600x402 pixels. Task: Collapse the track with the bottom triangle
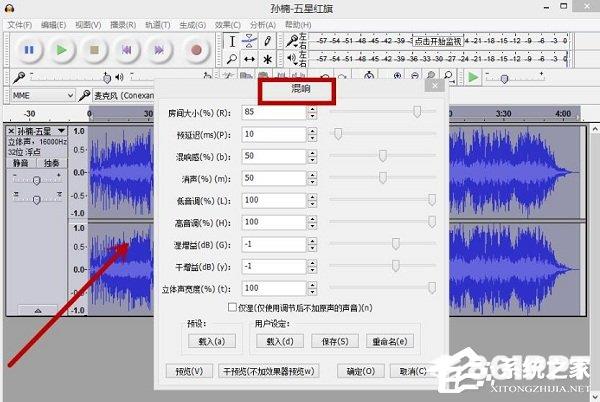pos(38,310)
